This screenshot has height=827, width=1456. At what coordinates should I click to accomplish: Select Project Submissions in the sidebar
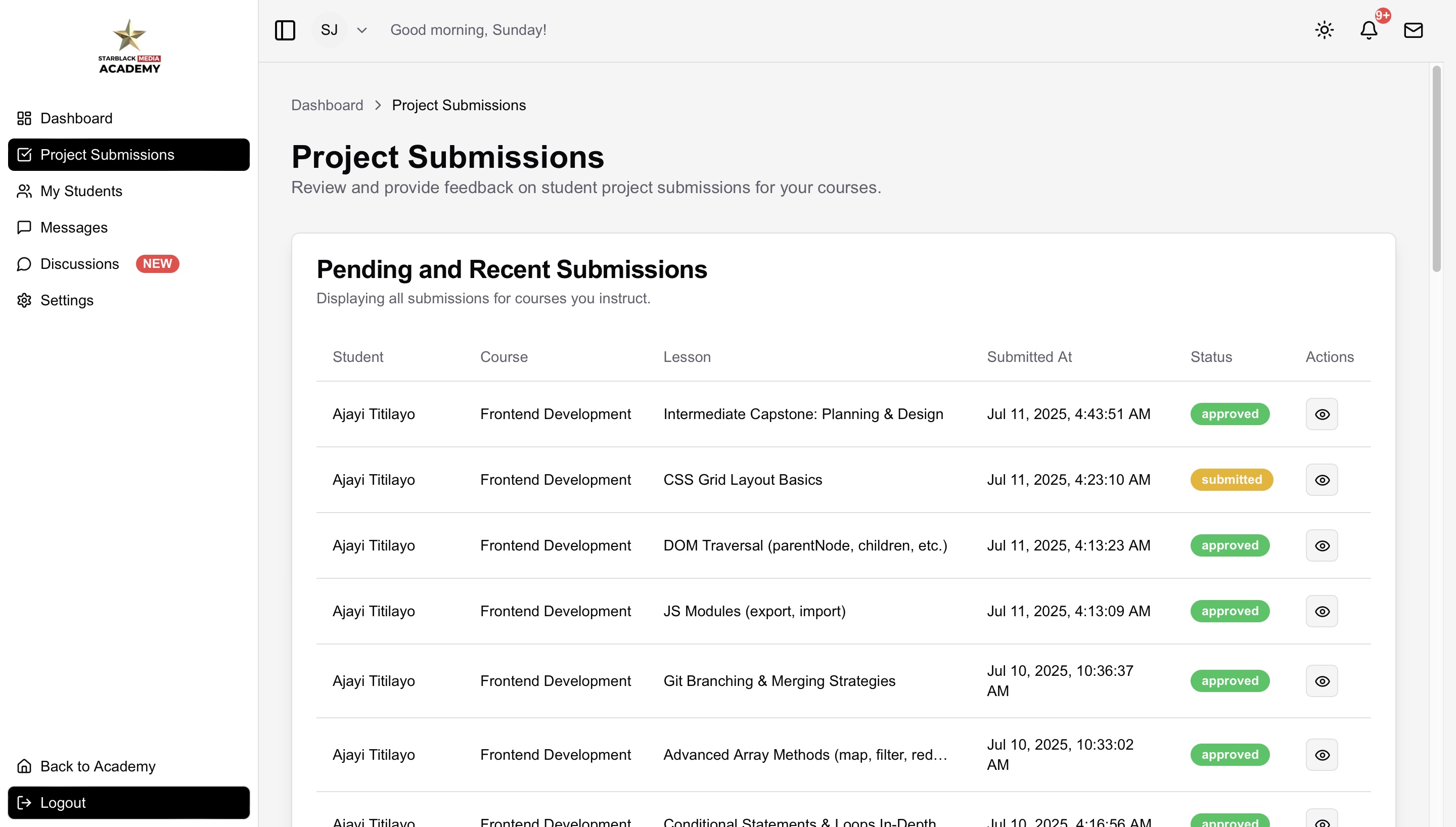tap(107, 155)
